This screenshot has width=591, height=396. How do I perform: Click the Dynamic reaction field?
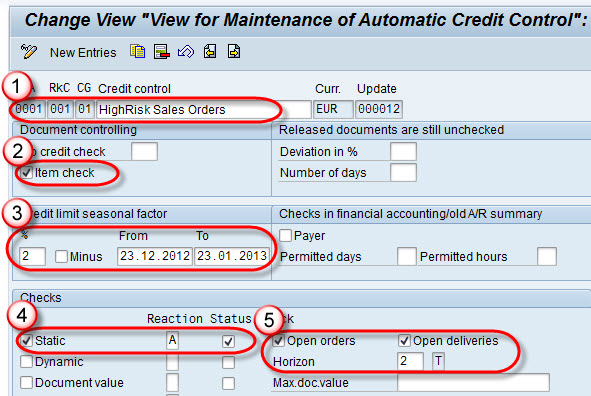[172, 362]
